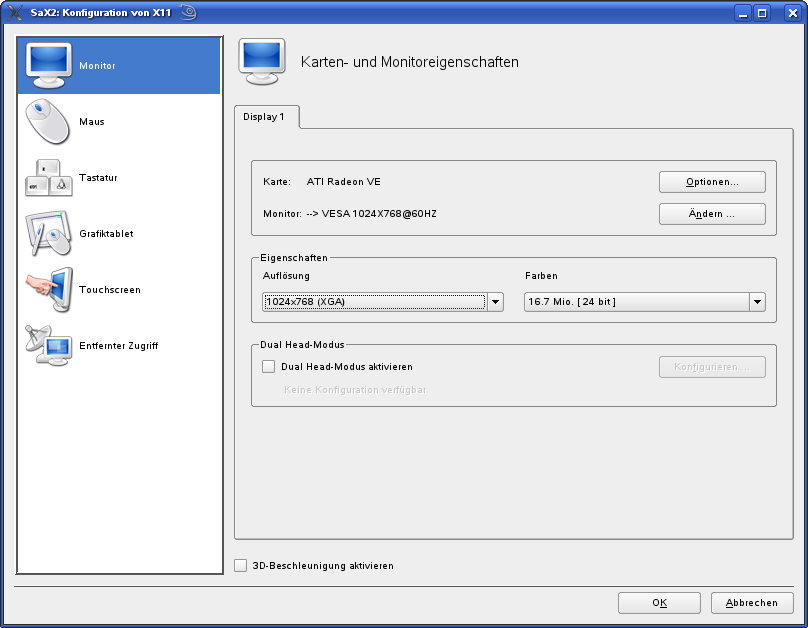808x628 pixels.
Task: Minimize the SaX2 window
Action: coord(743,13)
